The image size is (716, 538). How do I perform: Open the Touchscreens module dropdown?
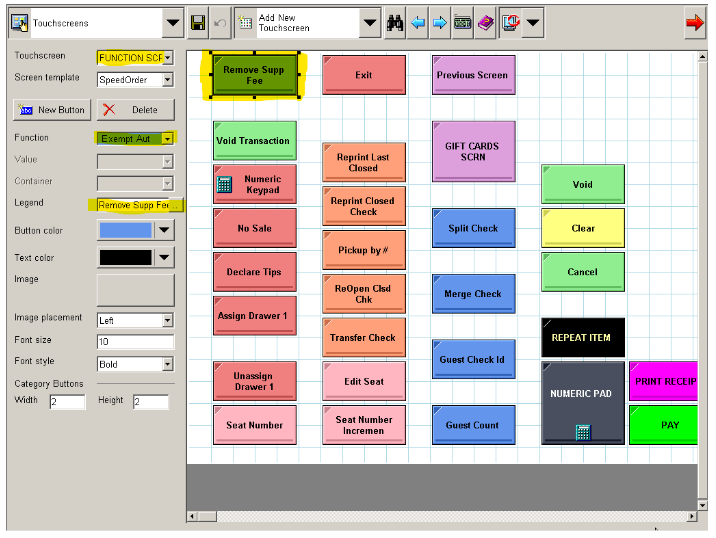[x=173, y=23]
